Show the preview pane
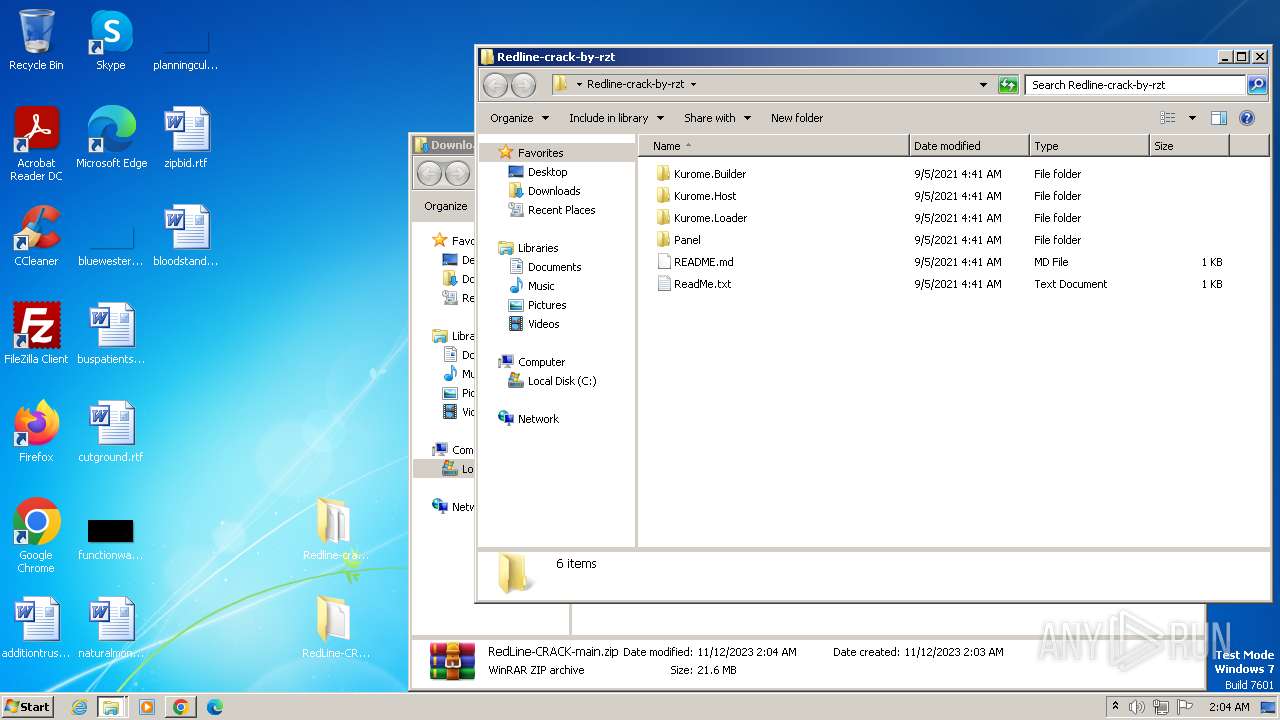The width and height of the screenshot is (1280, 720). tap(1218, 118)
